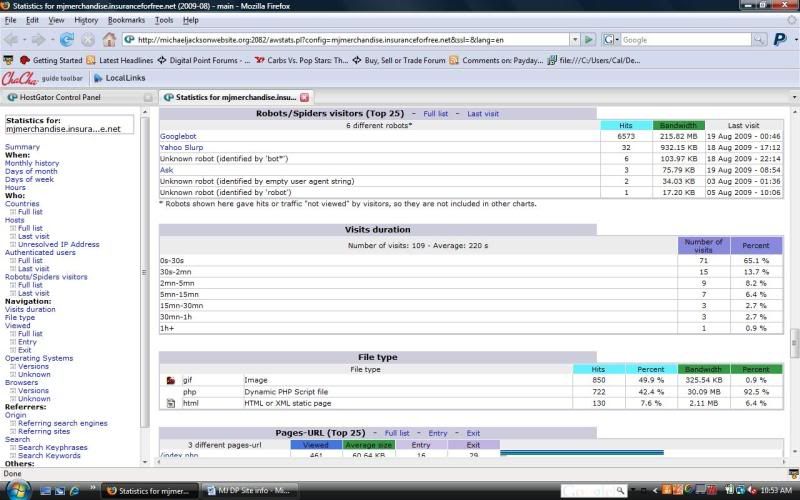Click the Yahoo Slurp robot link
The image size is (800, 500).
(x=181, y=147)
